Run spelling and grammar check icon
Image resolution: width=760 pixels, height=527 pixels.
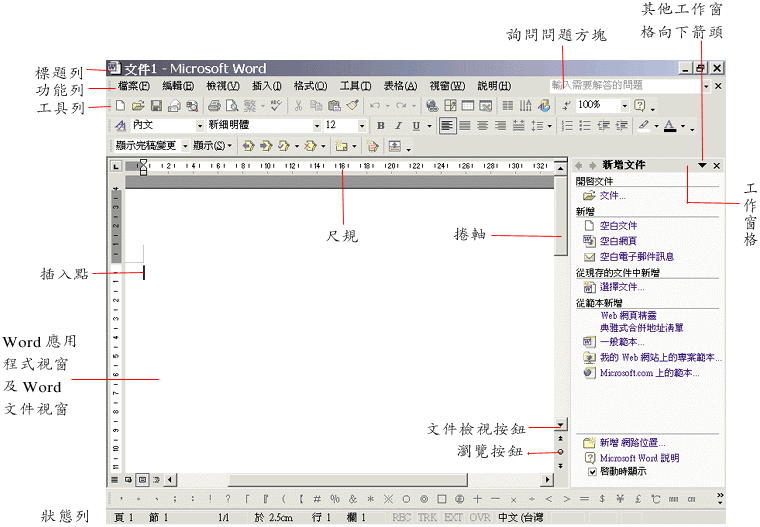(276, 105)
